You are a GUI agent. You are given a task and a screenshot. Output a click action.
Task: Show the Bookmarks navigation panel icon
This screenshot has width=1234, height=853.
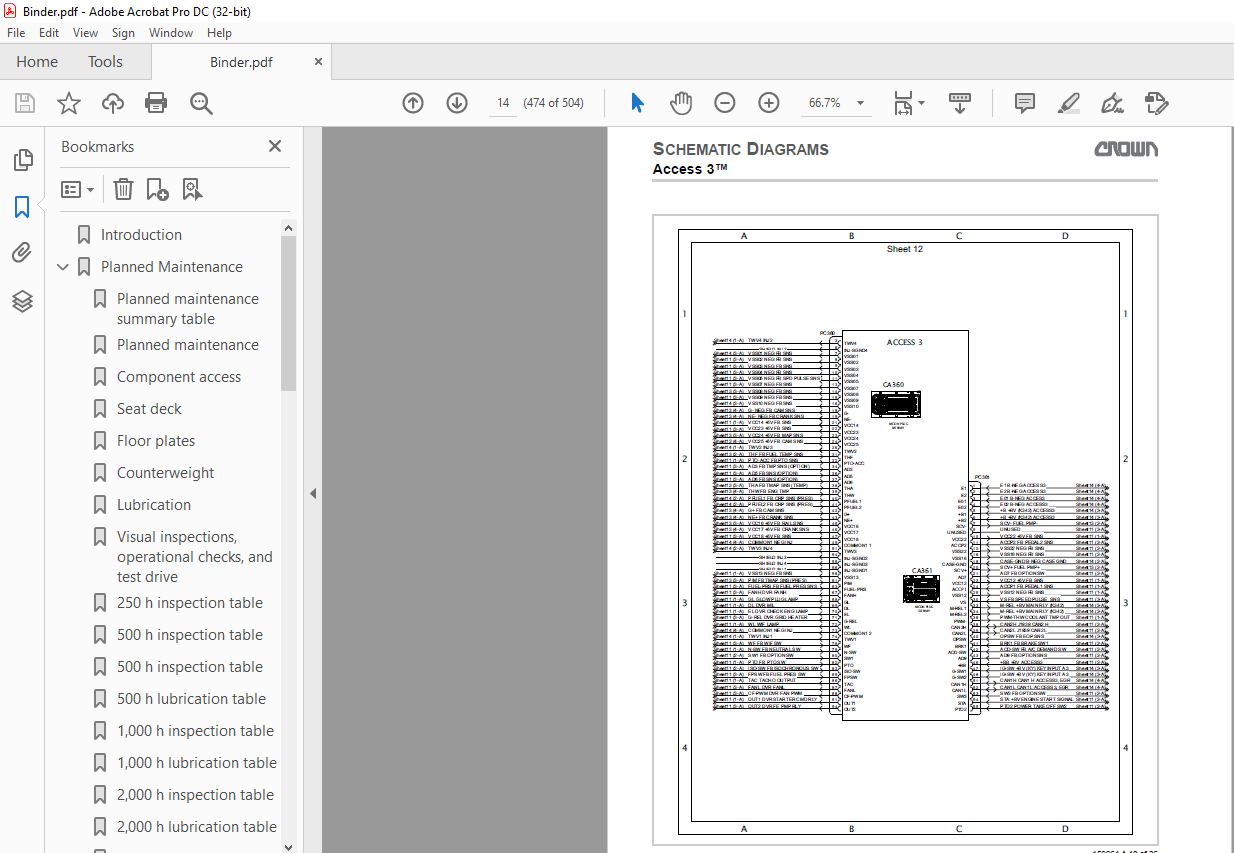tap(22, 207)
